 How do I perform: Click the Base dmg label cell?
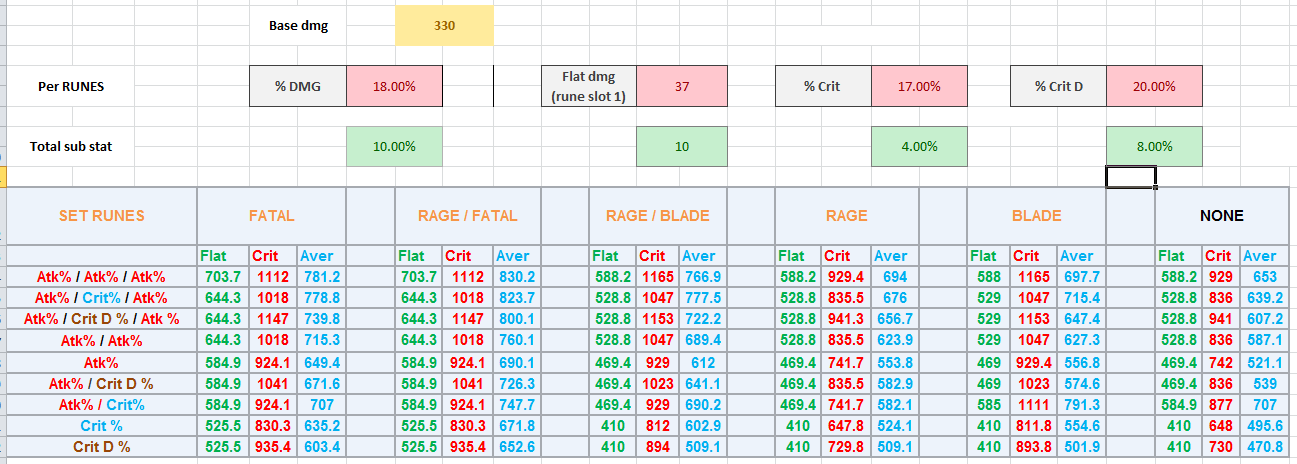[298, 26]
